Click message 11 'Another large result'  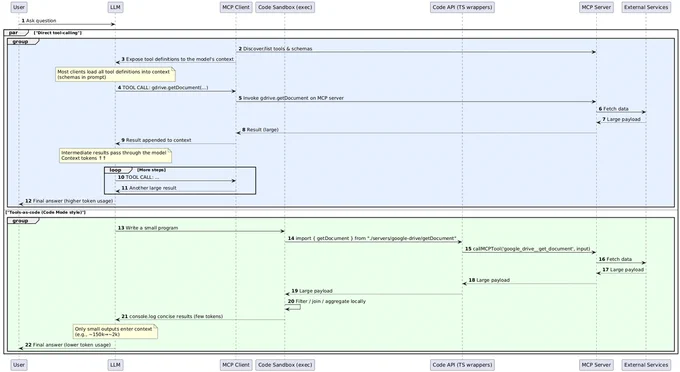[x=149, y=188]
